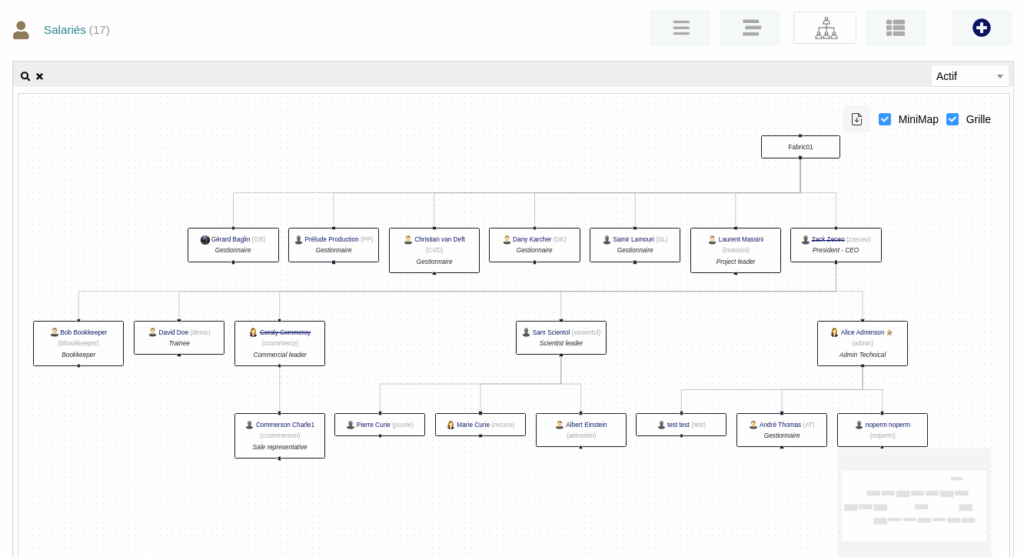Image resolution: width=1024 pixels, height=557 pixels.
Task: Switch to the hierarchical indented list view icon
Action: point(750,28)
